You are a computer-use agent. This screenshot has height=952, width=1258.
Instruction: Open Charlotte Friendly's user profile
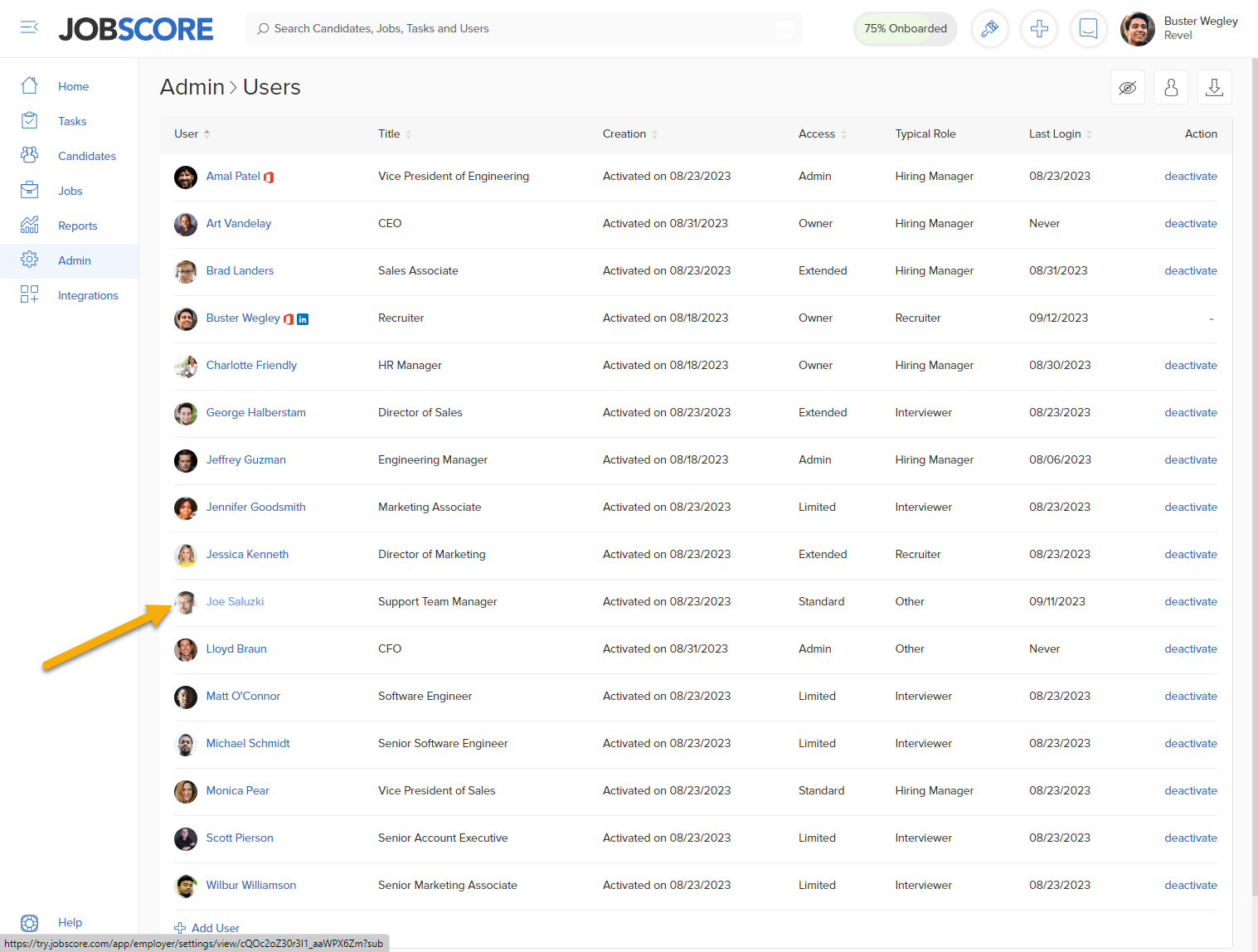pyautogui.click(x=251, y=365)
